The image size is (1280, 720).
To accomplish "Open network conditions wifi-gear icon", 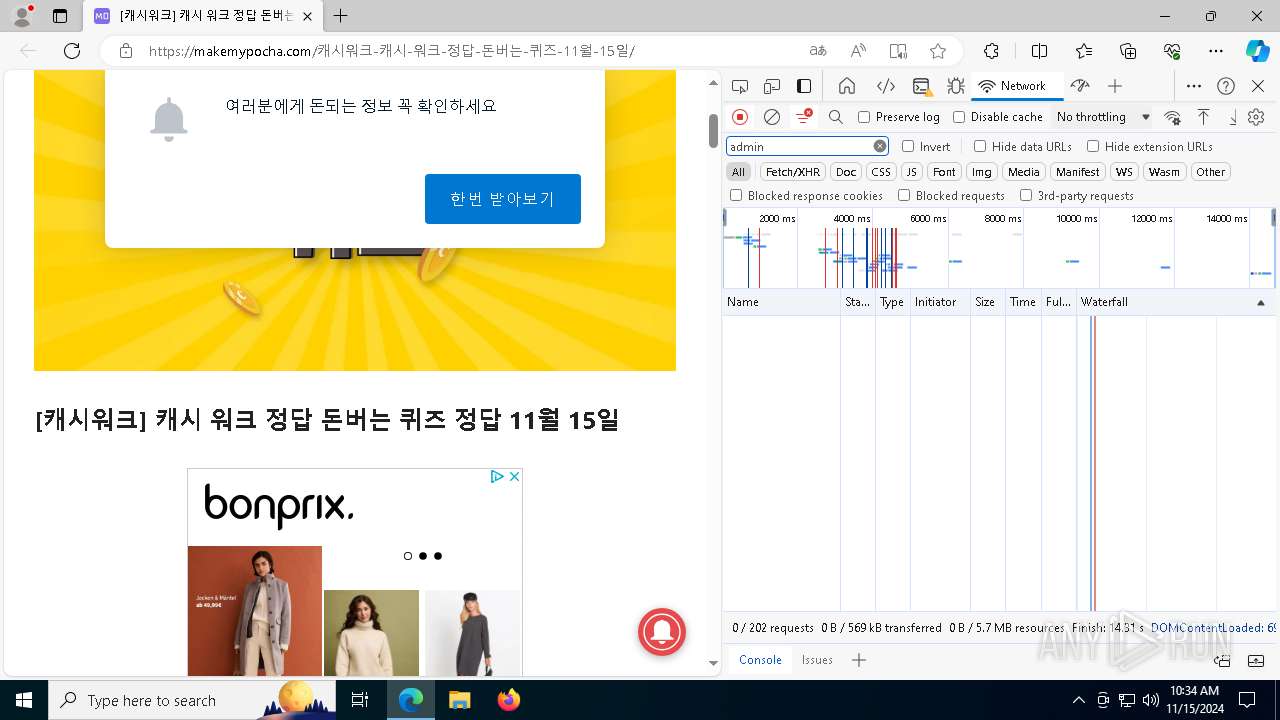I will point(1173,117).
